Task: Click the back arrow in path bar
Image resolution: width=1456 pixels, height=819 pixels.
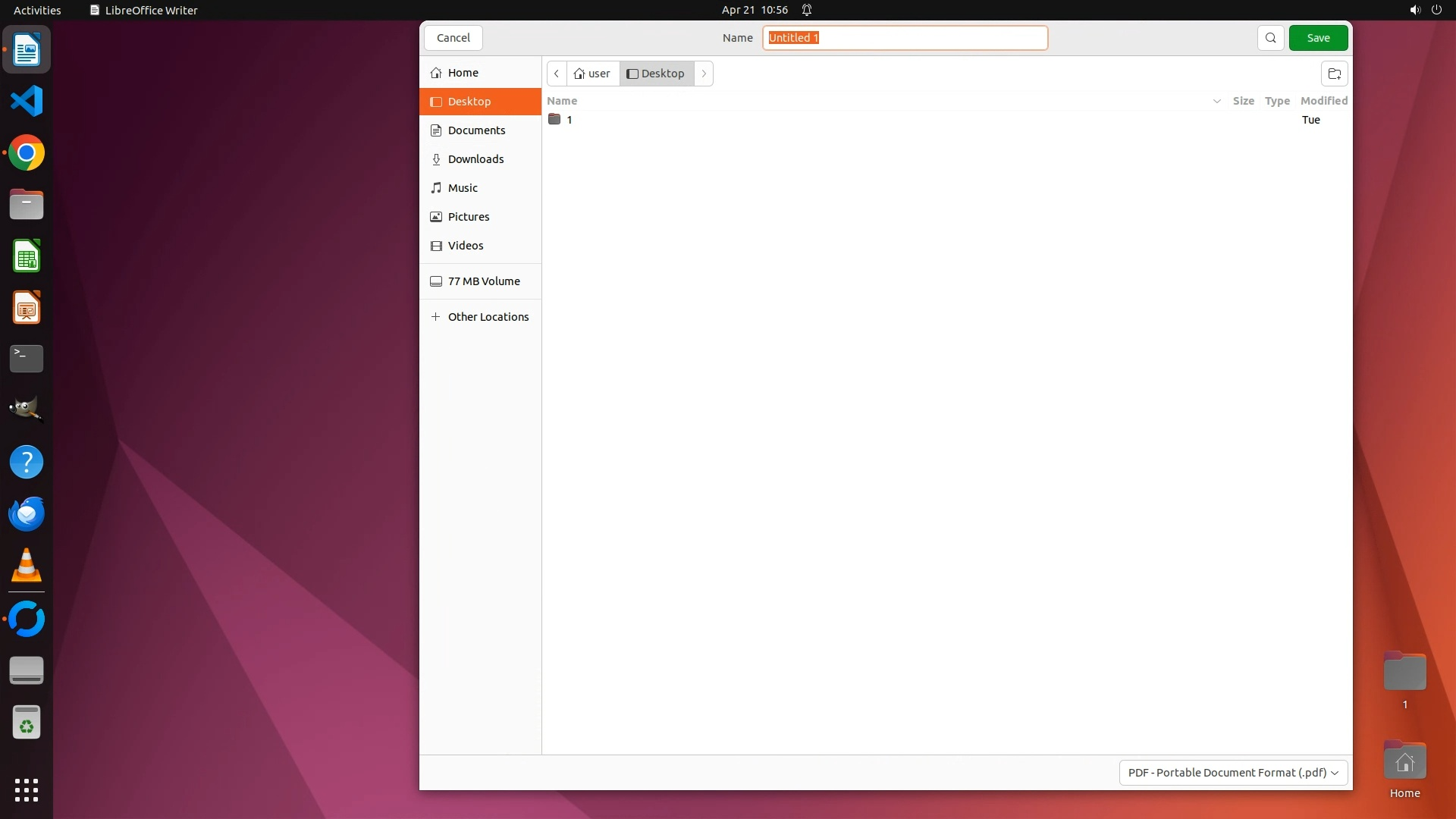Action: (x=557, y=74)
